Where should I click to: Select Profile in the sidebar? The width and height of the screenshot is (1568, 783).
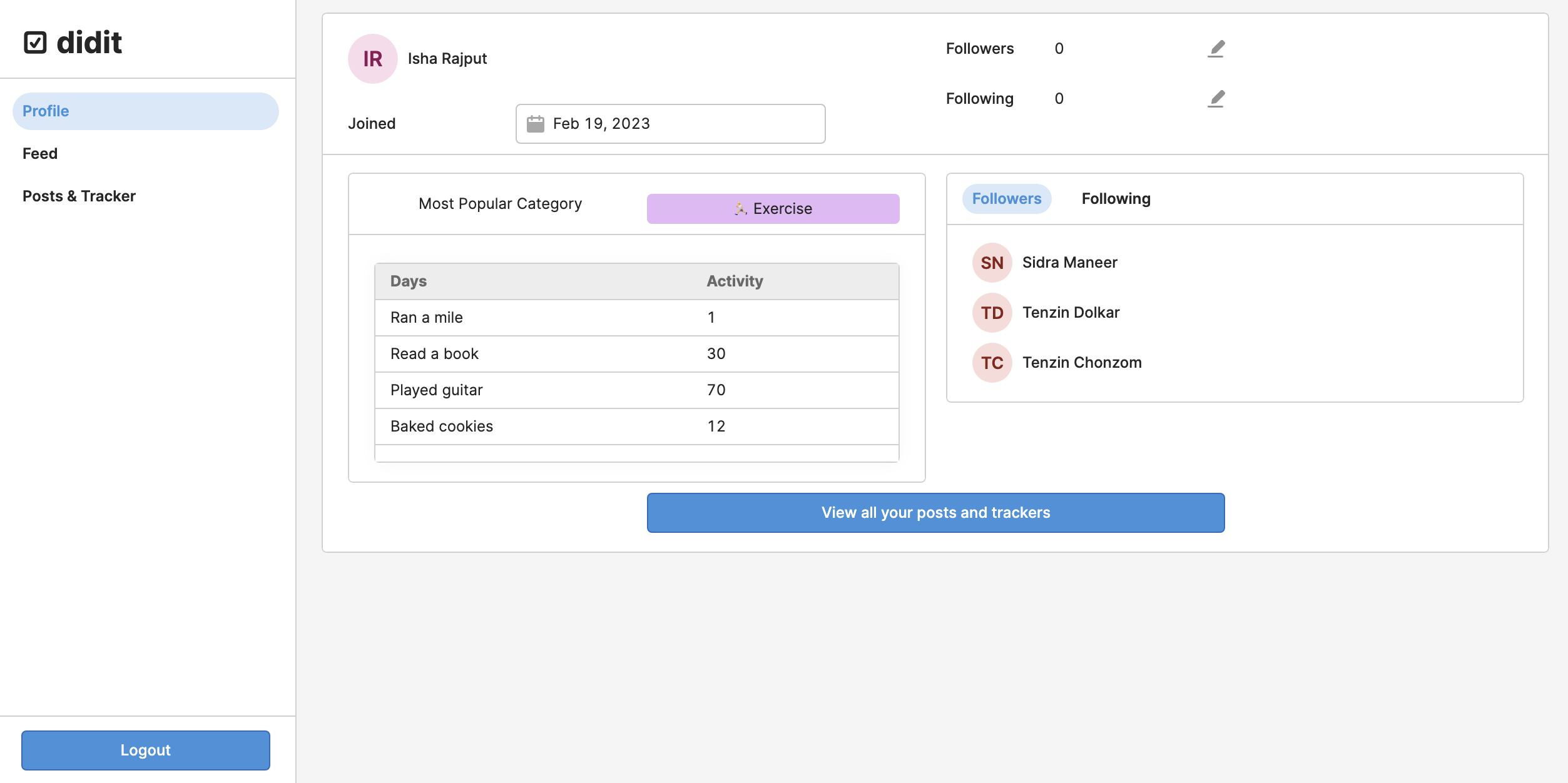point(145,111)
